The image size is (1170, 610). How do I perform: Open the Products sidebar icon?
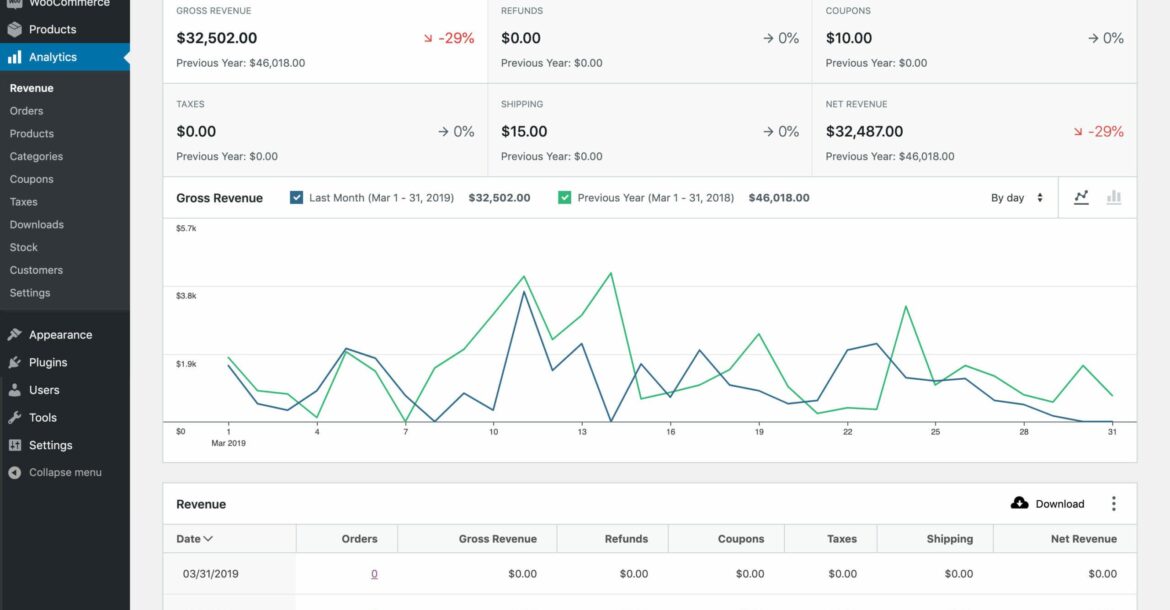[x=14, y=29]
